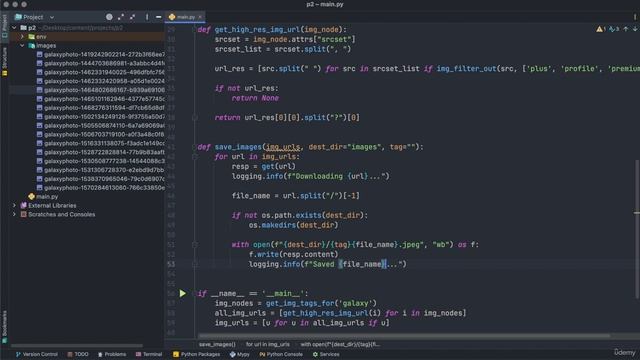
Task: Open the Mypy tool window
Action: 240,354
